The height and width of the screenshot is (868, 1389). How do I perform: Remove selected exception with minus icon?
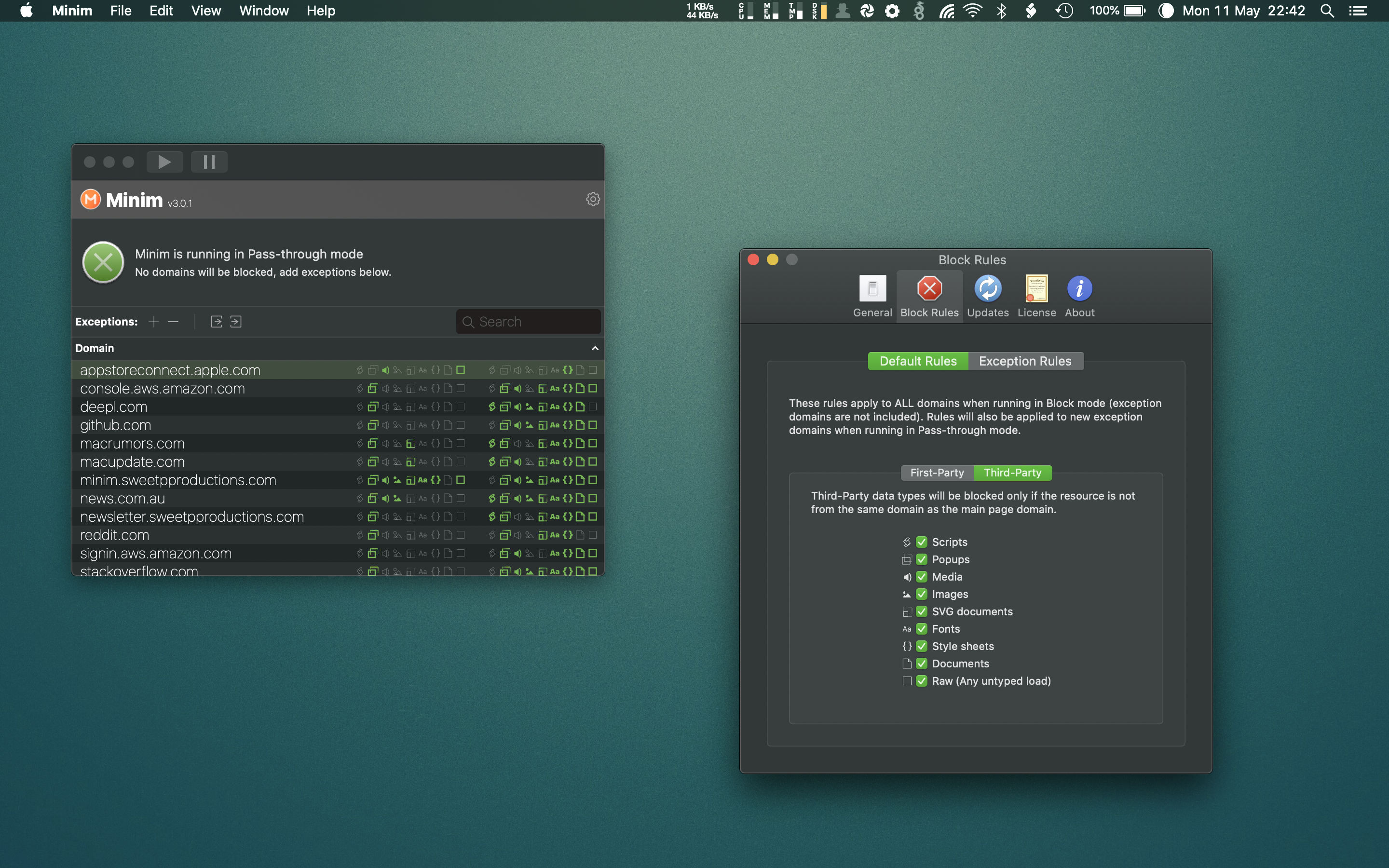point(173,322)
